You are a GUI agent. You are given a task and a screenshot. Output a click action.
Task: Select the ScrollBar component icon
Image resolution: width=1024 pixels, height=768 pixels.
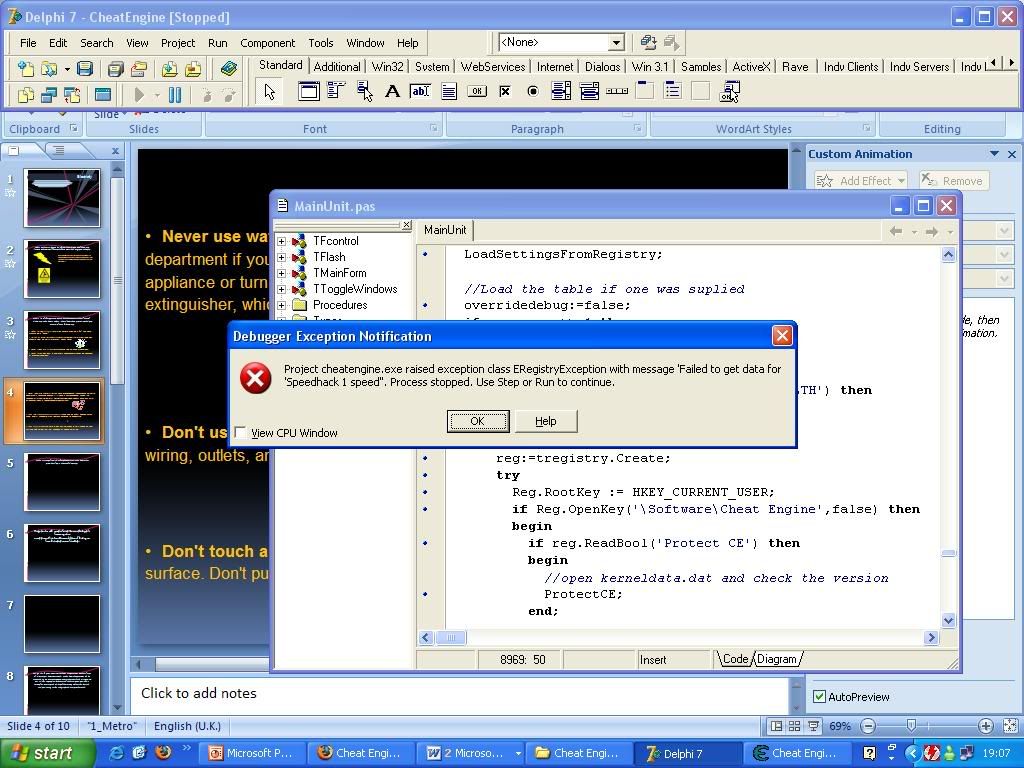pos(617,91)
